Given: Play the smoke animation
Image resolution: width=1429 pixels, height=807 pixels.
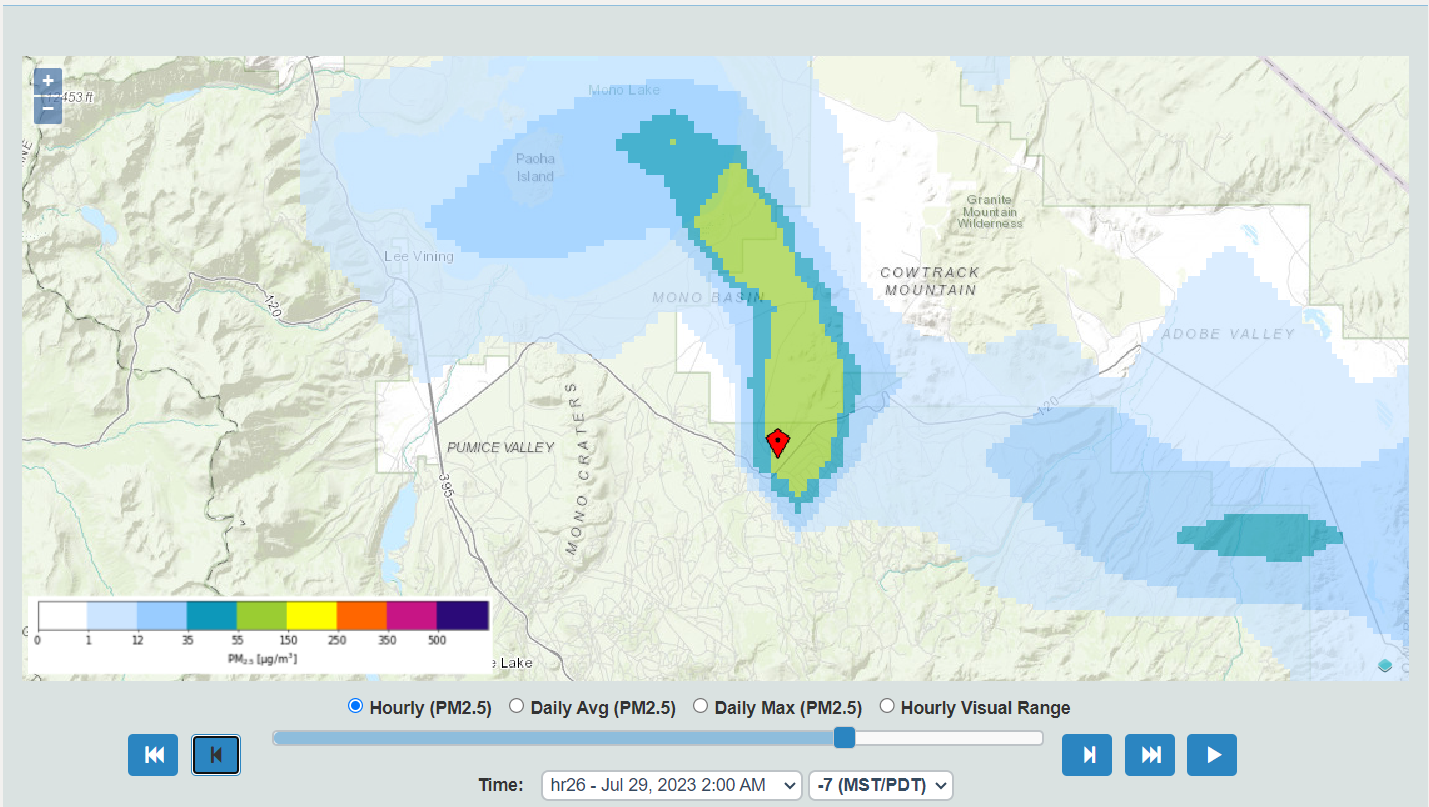Looking at the screenshot, I should pos(1212,755).
